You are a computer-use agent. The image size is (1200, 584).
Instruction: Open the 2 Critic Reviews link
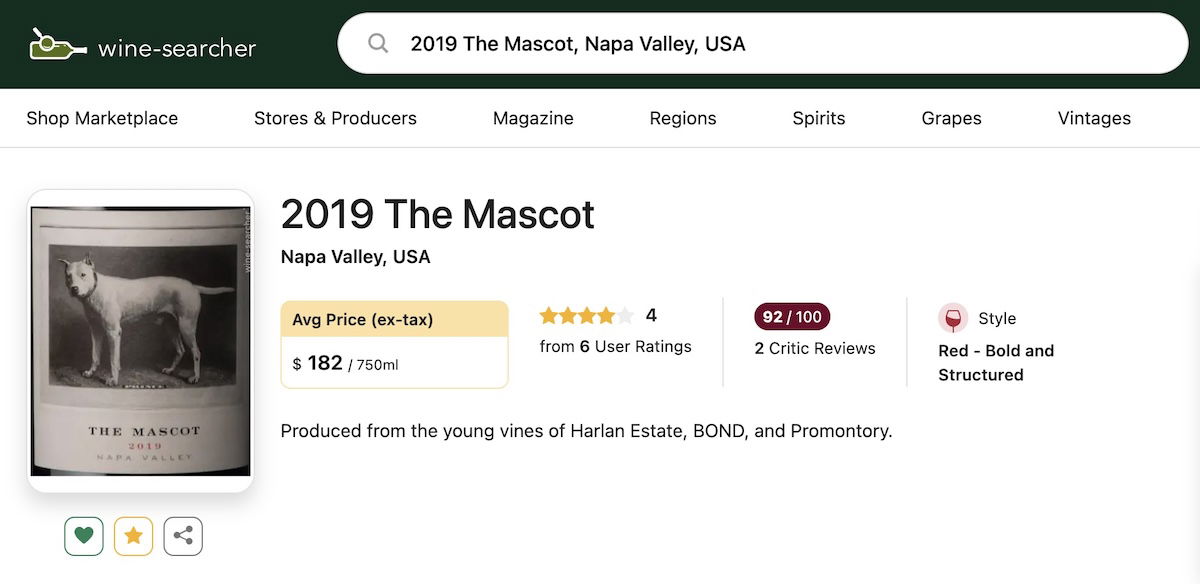(x=815, y=348)
